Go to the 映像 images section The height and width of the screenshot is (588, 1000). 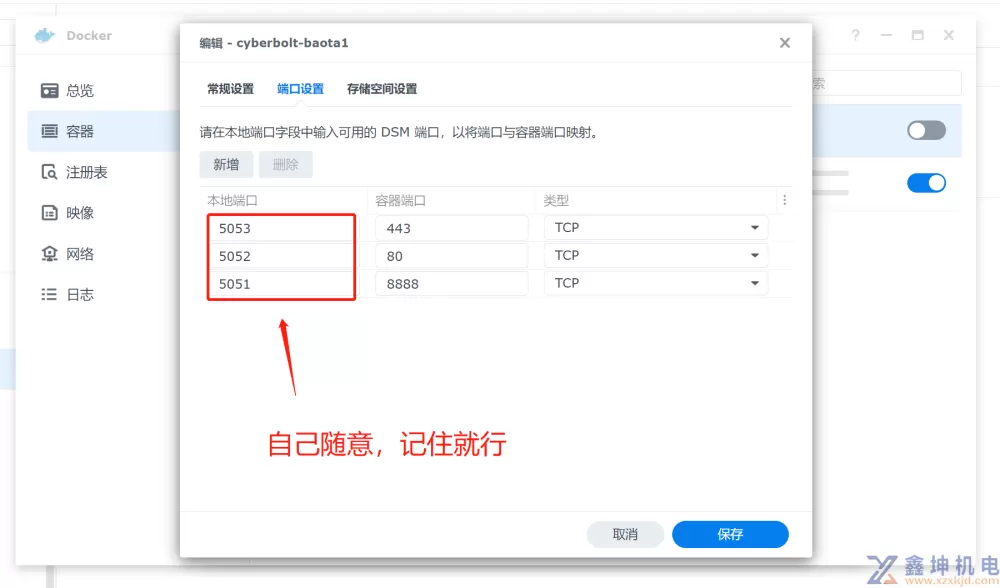67,213
